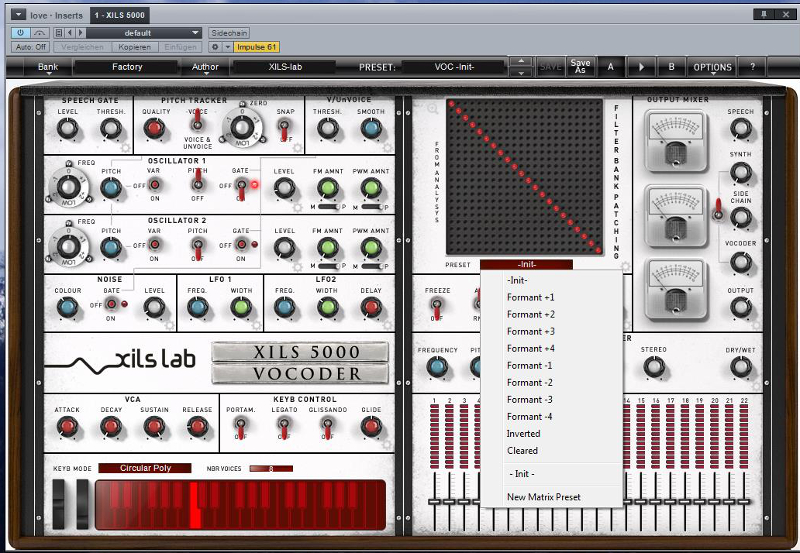Flip the Pitch Tracker Voice switch
The width and height of the screenshot is (800, 553).
point(197,120)
